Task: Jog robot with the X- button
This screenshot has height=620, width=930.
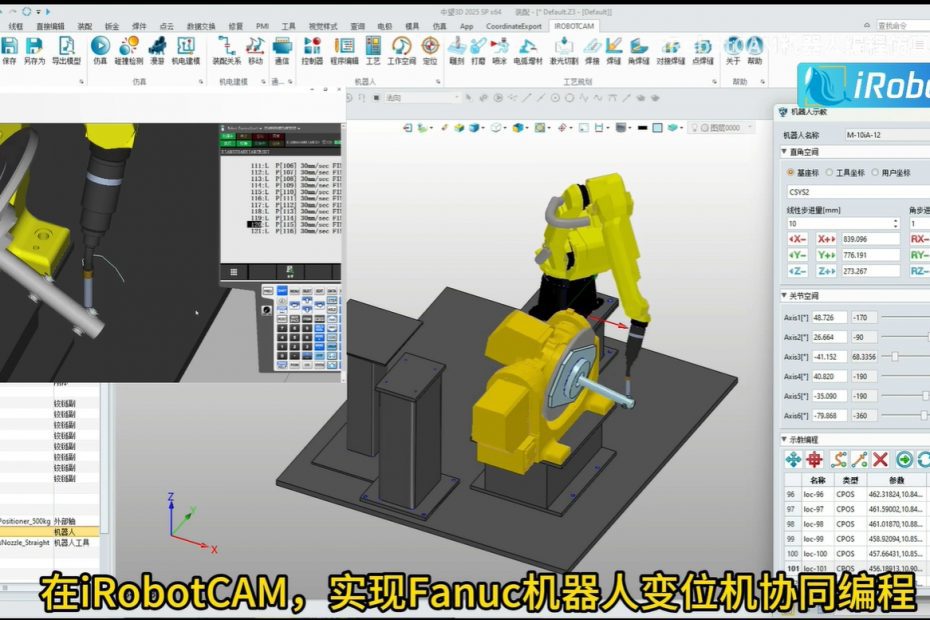Action: click(798, 239)
